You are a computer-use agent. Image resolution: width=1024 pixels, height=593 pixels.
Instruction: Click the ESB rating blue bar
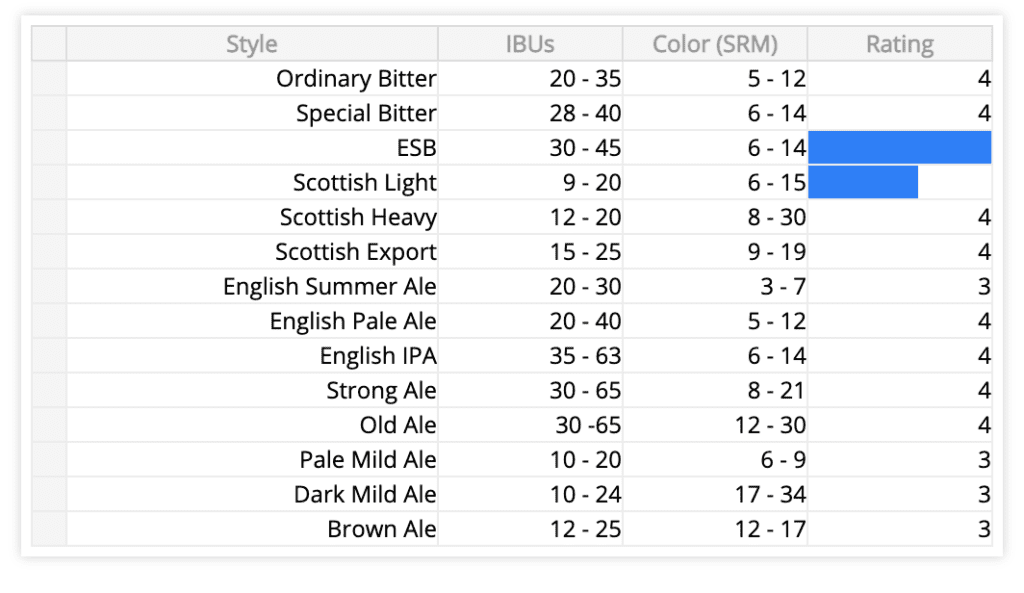click(899, 148)
